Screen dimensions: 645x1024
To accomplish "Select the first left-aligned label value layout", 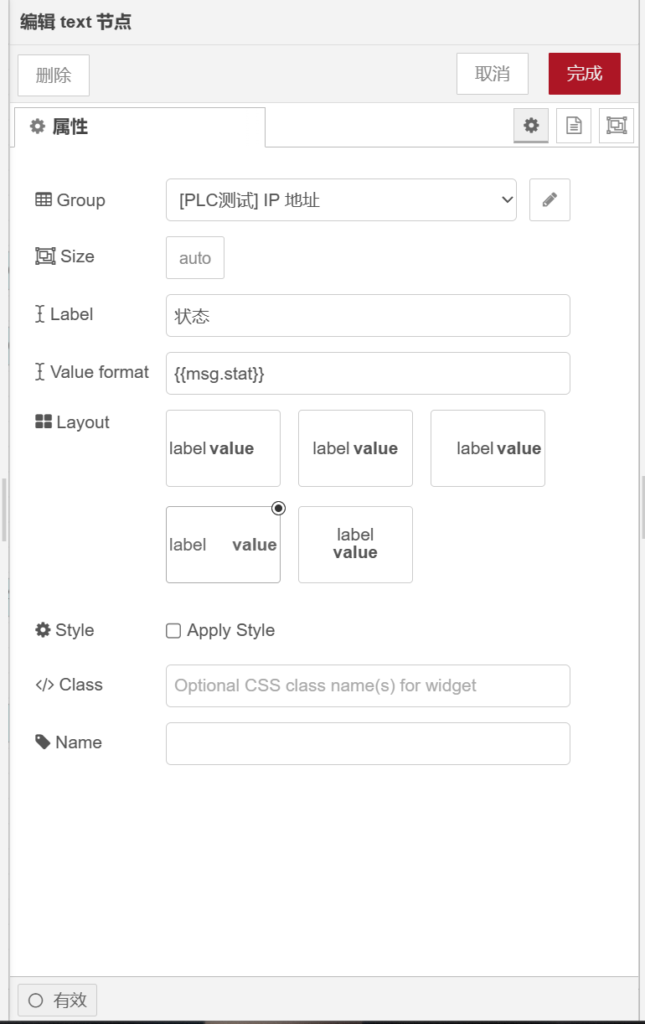I will (x=223, y=449).
